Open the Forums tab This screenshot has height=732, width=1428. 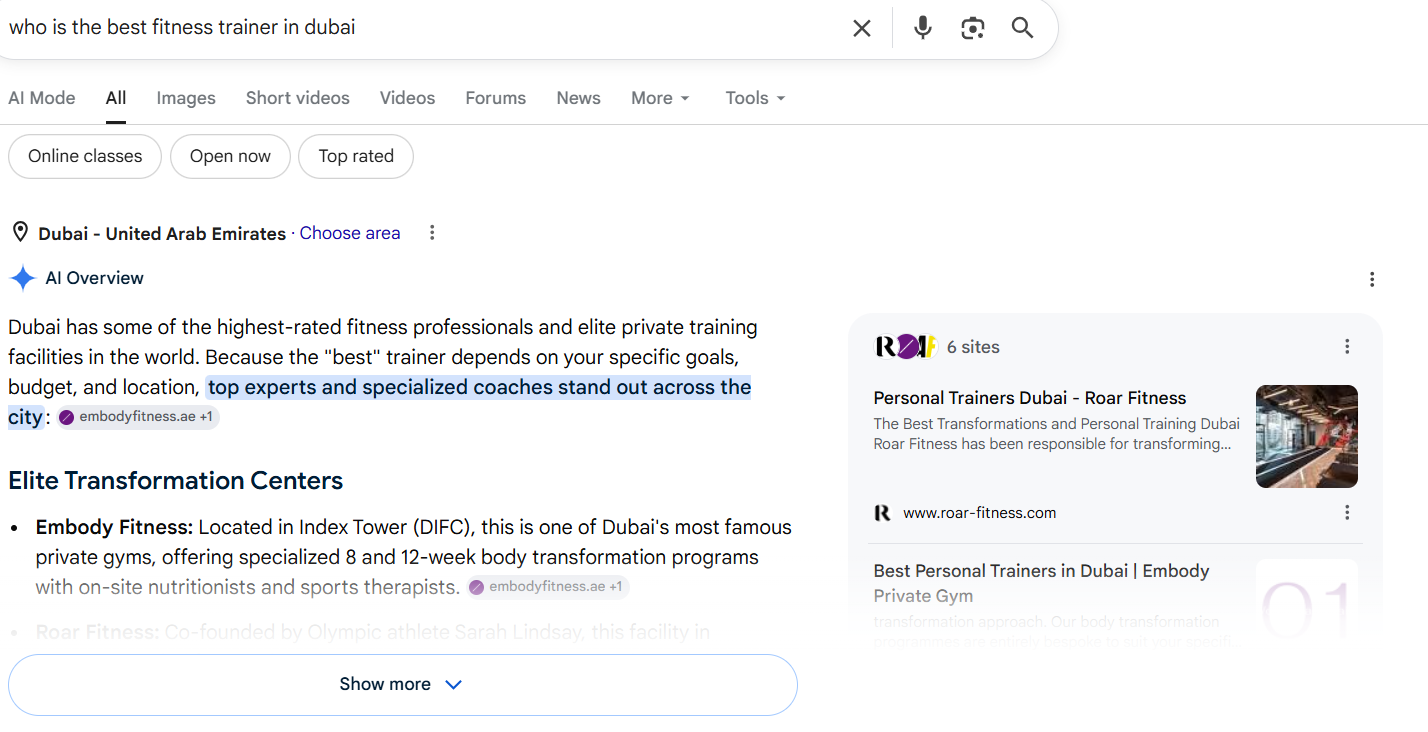(x=496, y=98)
